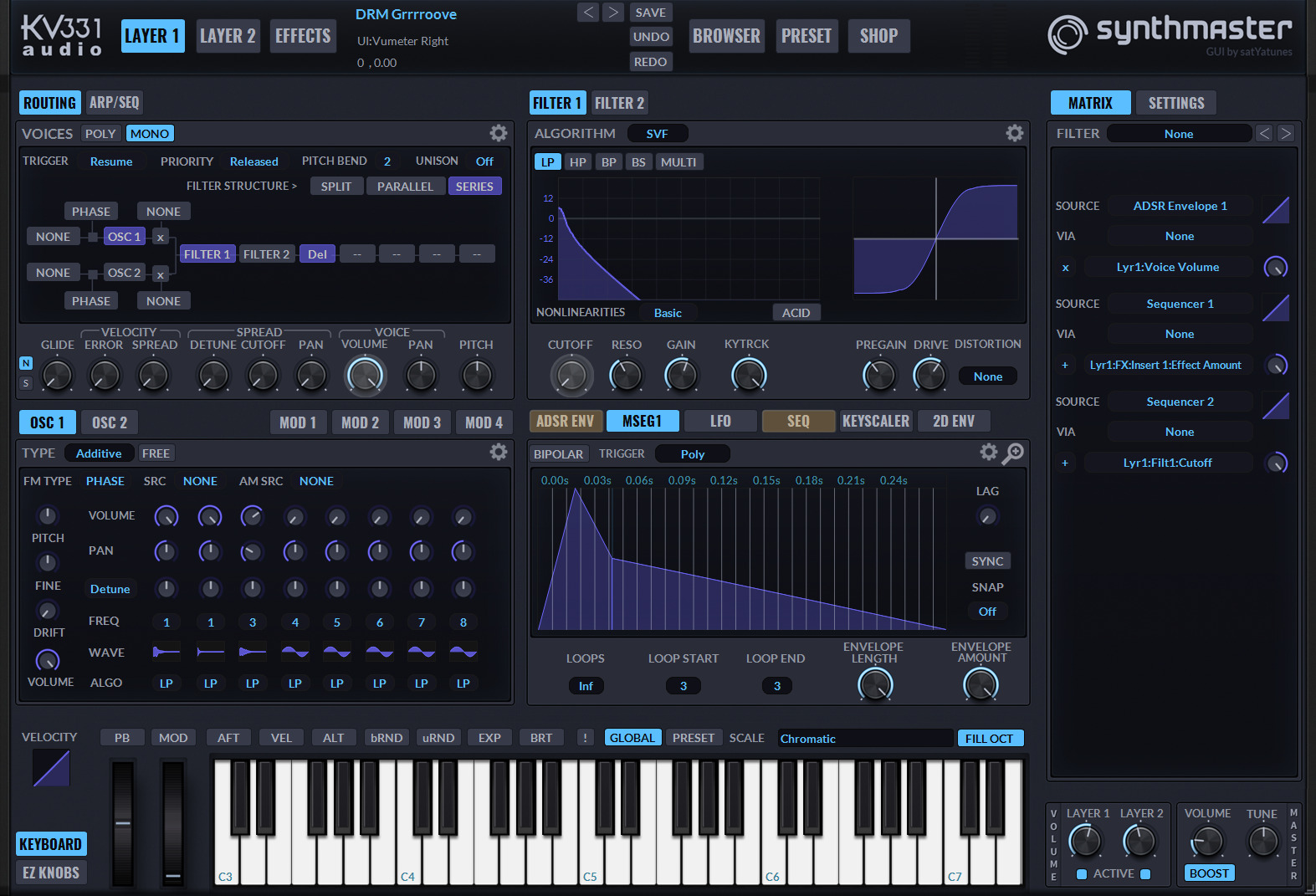
Task: Click the exclamation panic button
Action: click(585, 738)
